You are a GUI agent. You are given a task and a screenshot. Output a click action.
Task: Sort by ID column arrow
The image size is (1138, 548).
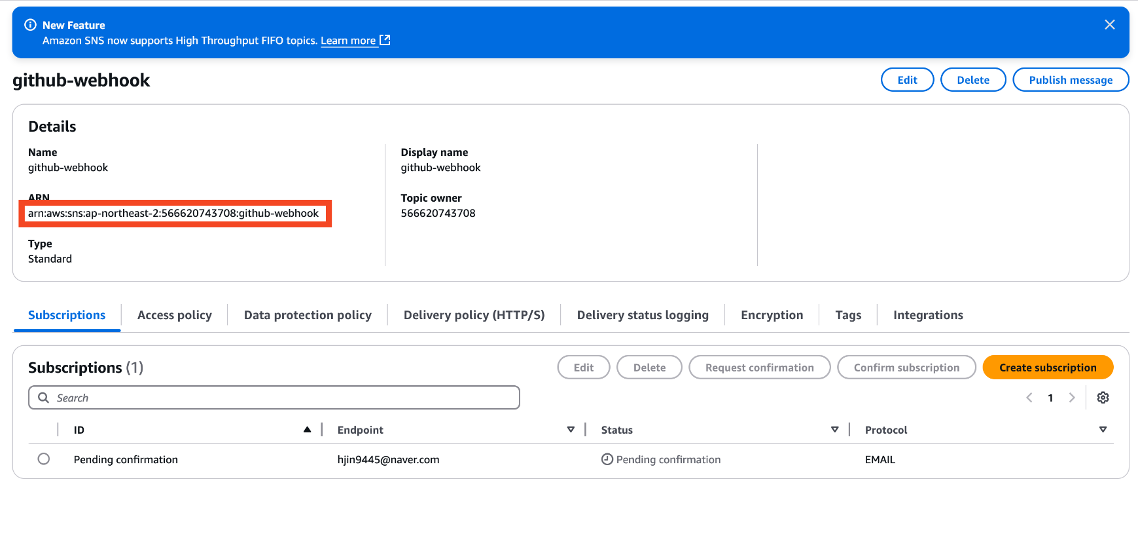[307, 430]
